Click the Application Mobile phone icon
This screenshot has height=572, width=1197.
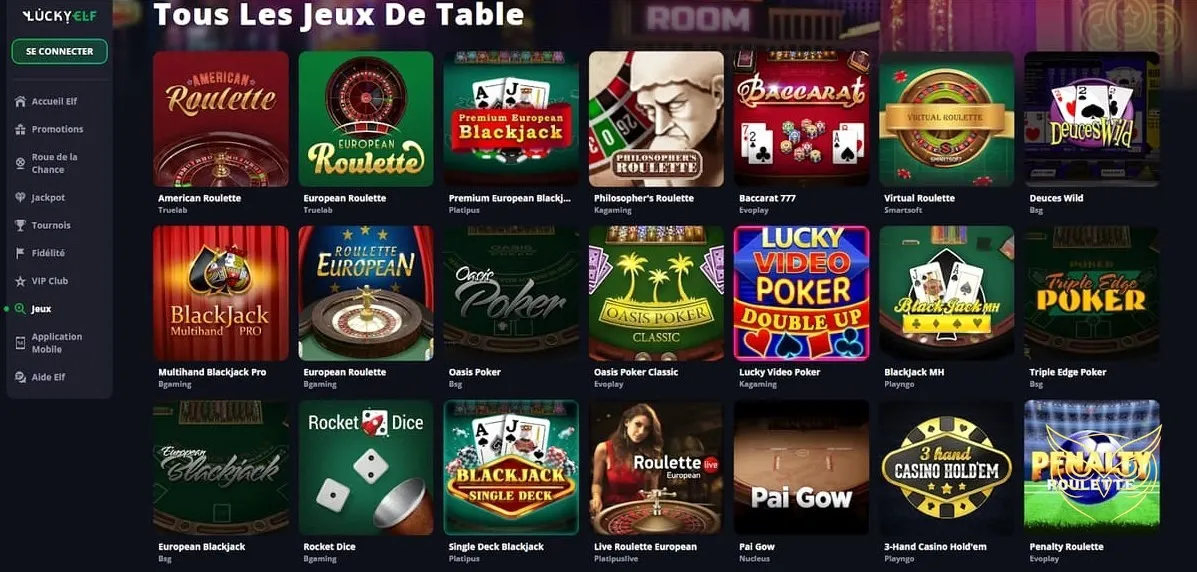21,343
